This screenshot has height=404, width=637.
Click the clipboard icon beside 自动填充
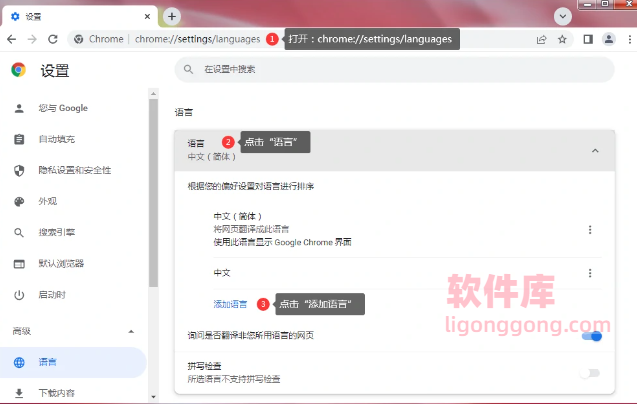point(19,139)
